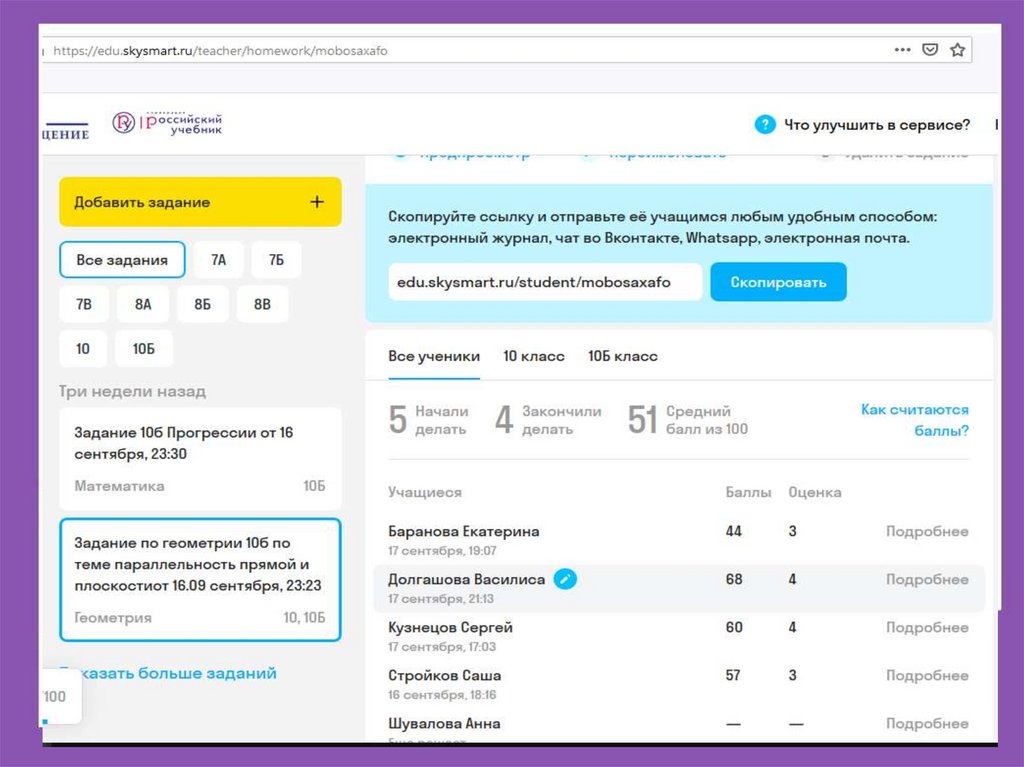This screenshot has width=1024, height=767.
Task: Click the Pocket save icon in address bar
Action: (930, 50)
